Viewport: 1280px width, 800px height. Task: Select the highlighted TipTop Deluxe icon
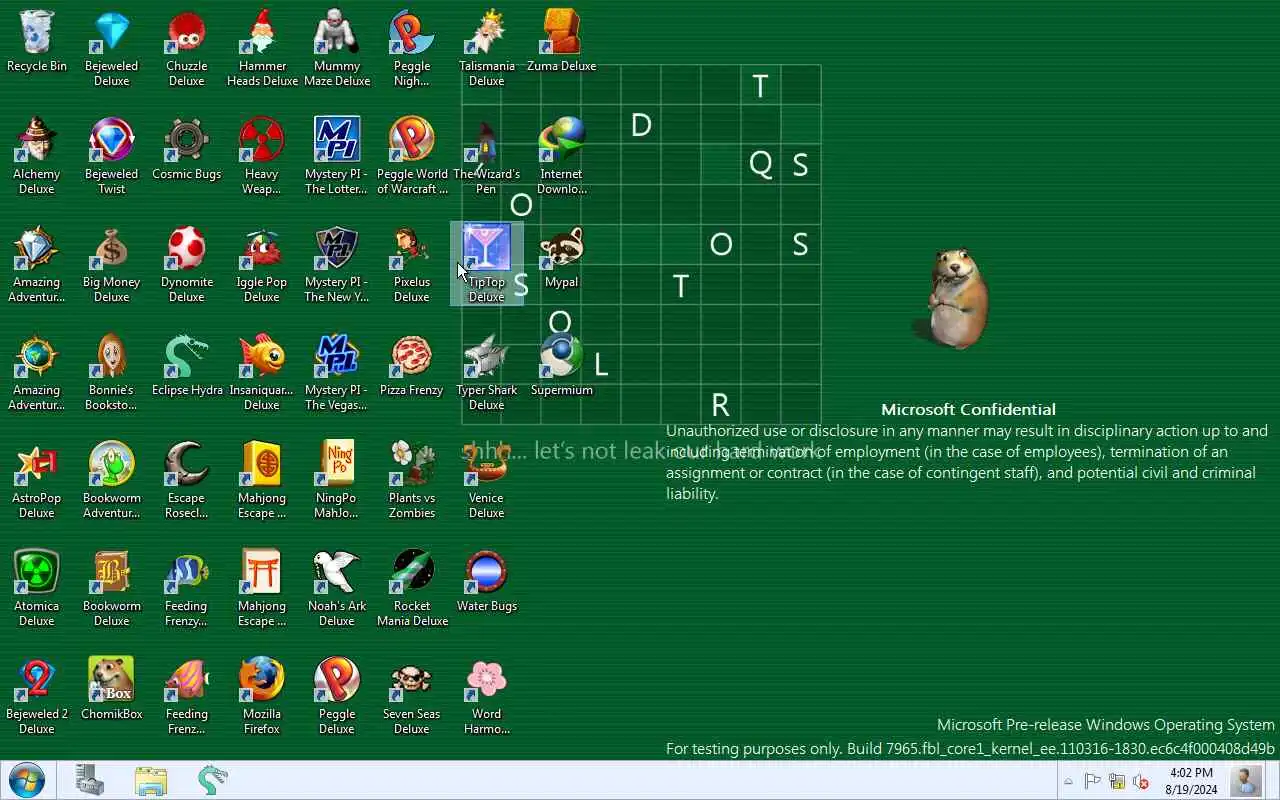pos(487,264)
